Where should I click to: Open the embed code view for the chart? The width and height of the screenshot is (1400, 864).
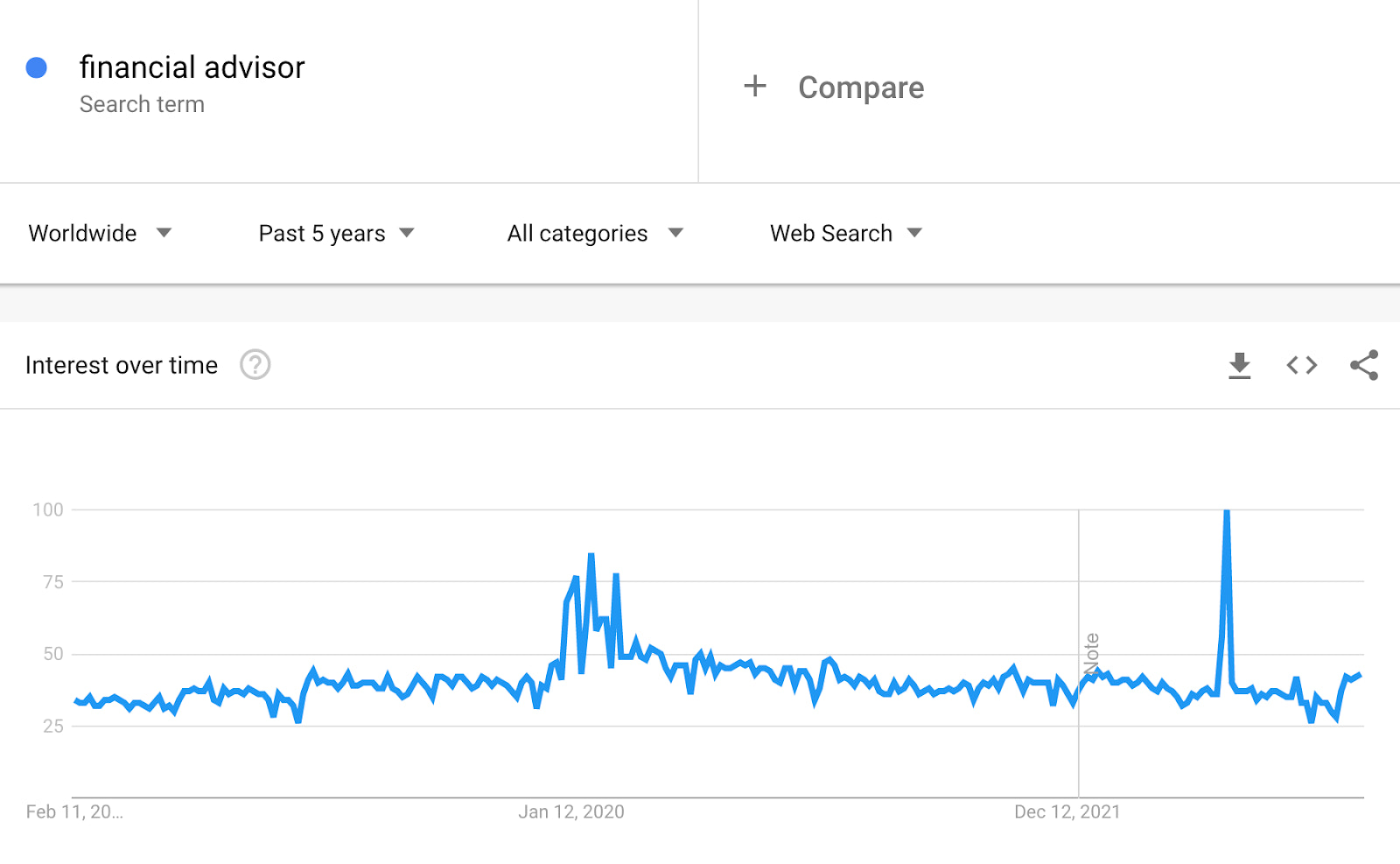tap(1300, 366)
